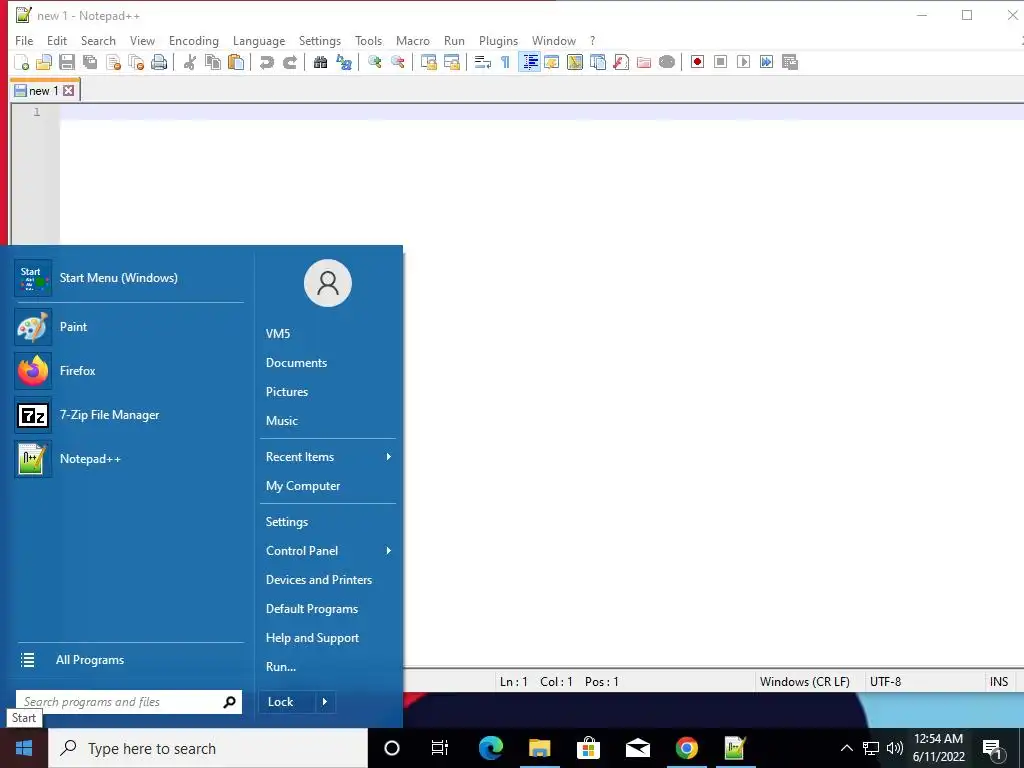Viewport: 1024px width, 768px height.
Task: Click the Redo arrow icon
Action: point(289,62)
